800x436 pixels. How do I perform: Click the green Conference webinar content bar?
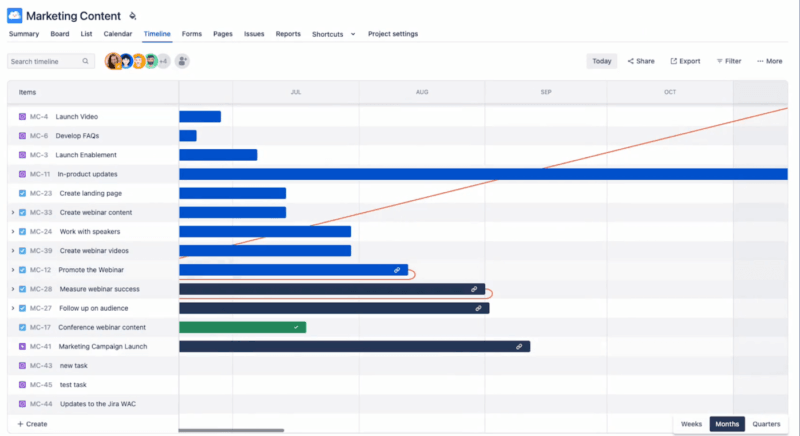[243, 327]
